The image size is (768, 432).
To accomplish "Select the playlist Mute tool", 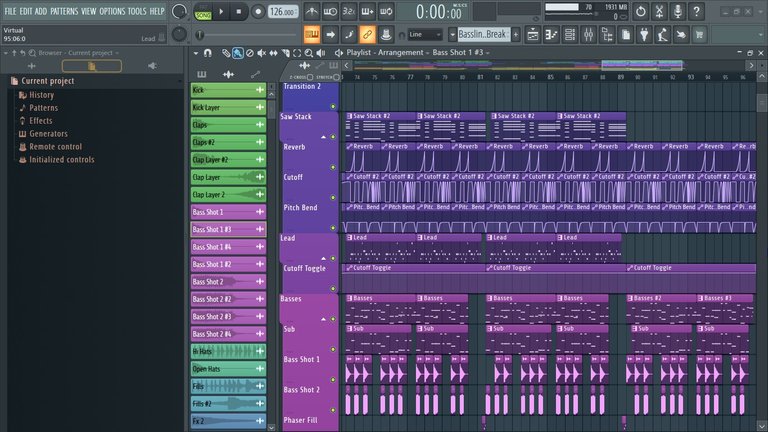I will (262, 53).
